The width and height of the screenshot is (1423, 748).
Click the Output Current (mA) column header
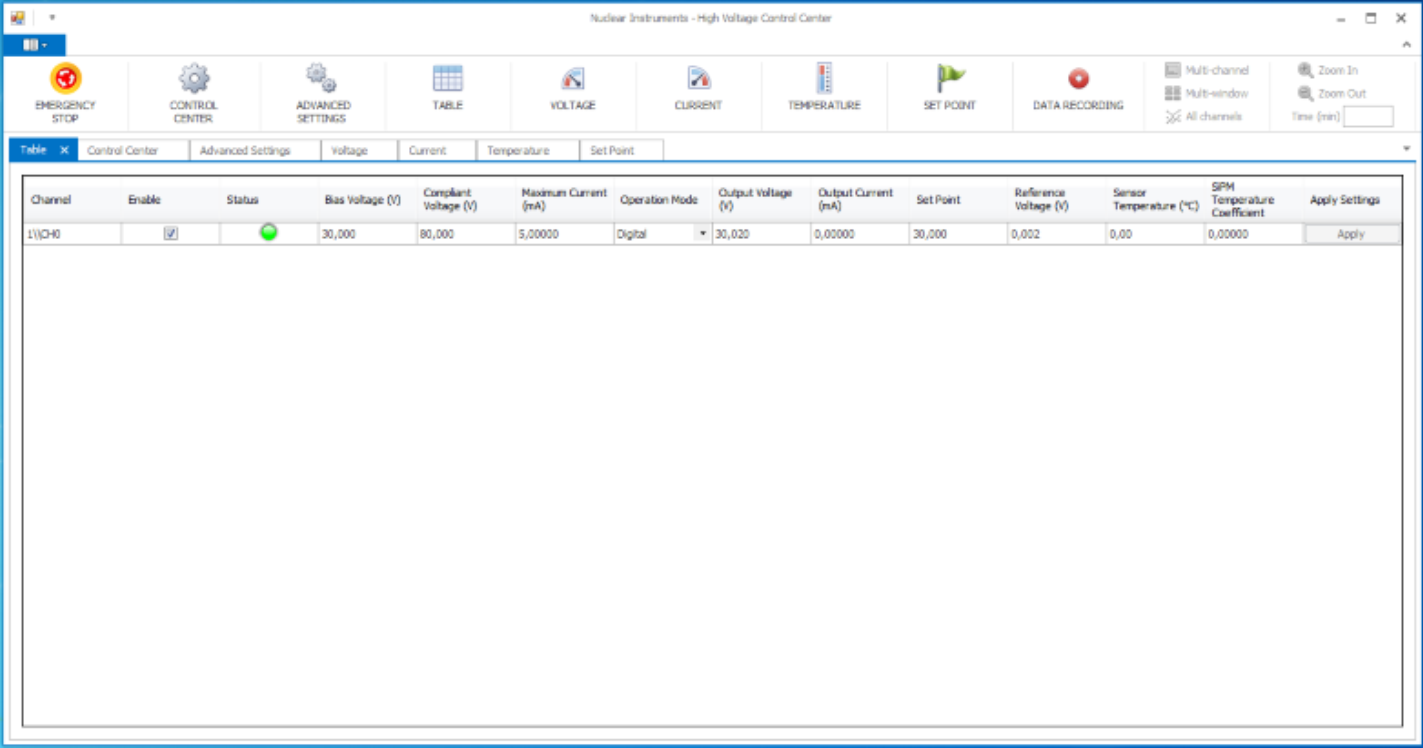(859, 200)
